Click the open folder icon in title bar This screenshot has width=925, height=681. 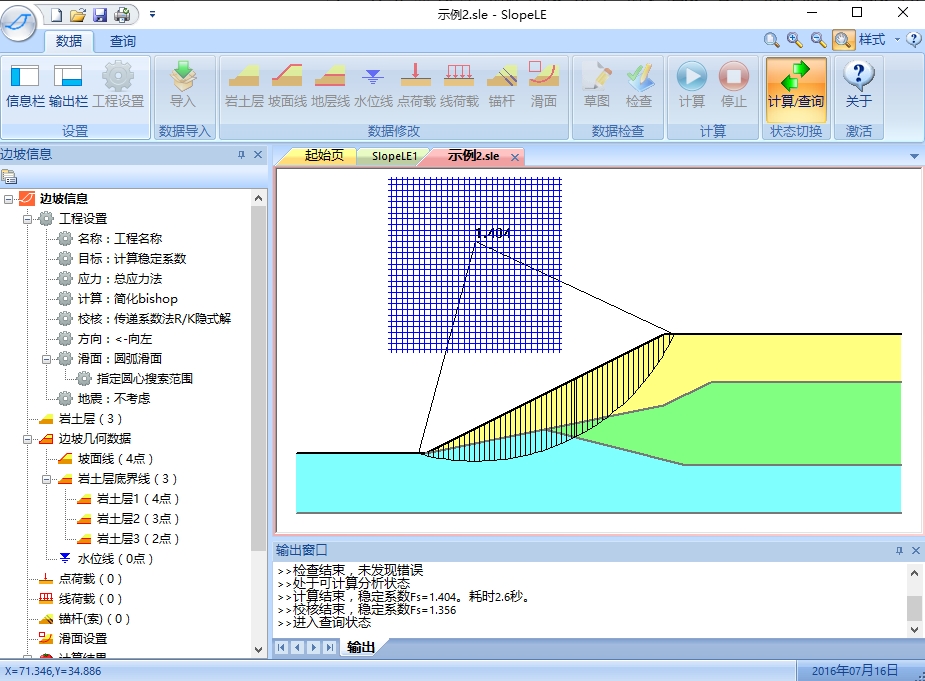pyautogui.click(x=78, y=15)
